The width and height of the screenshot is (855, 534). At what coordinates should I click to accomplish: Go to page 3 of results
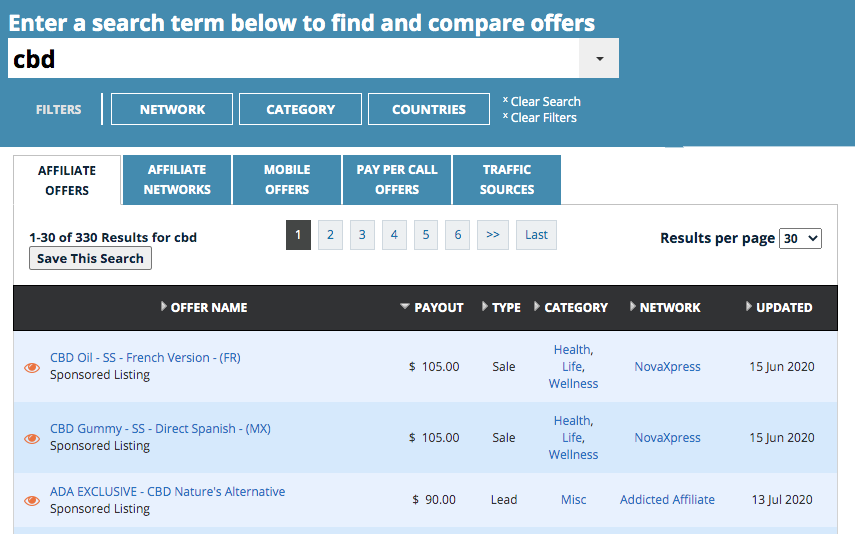click(x=362, y=235)
